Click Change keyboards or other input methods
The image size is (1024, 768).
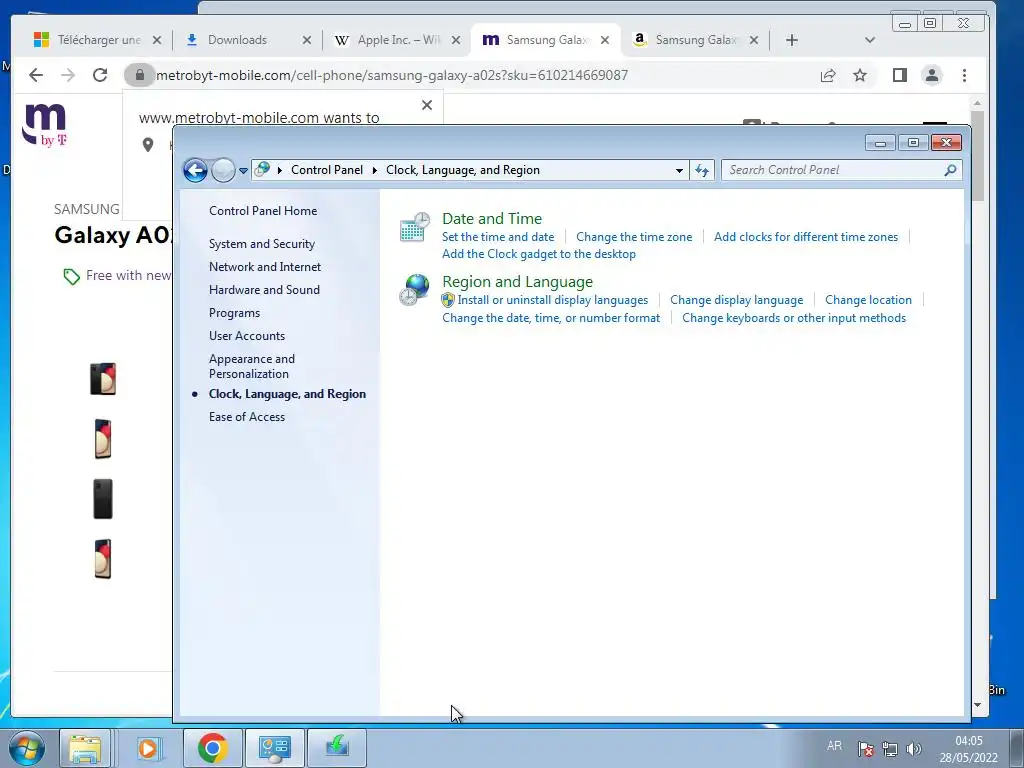point(794,318)
